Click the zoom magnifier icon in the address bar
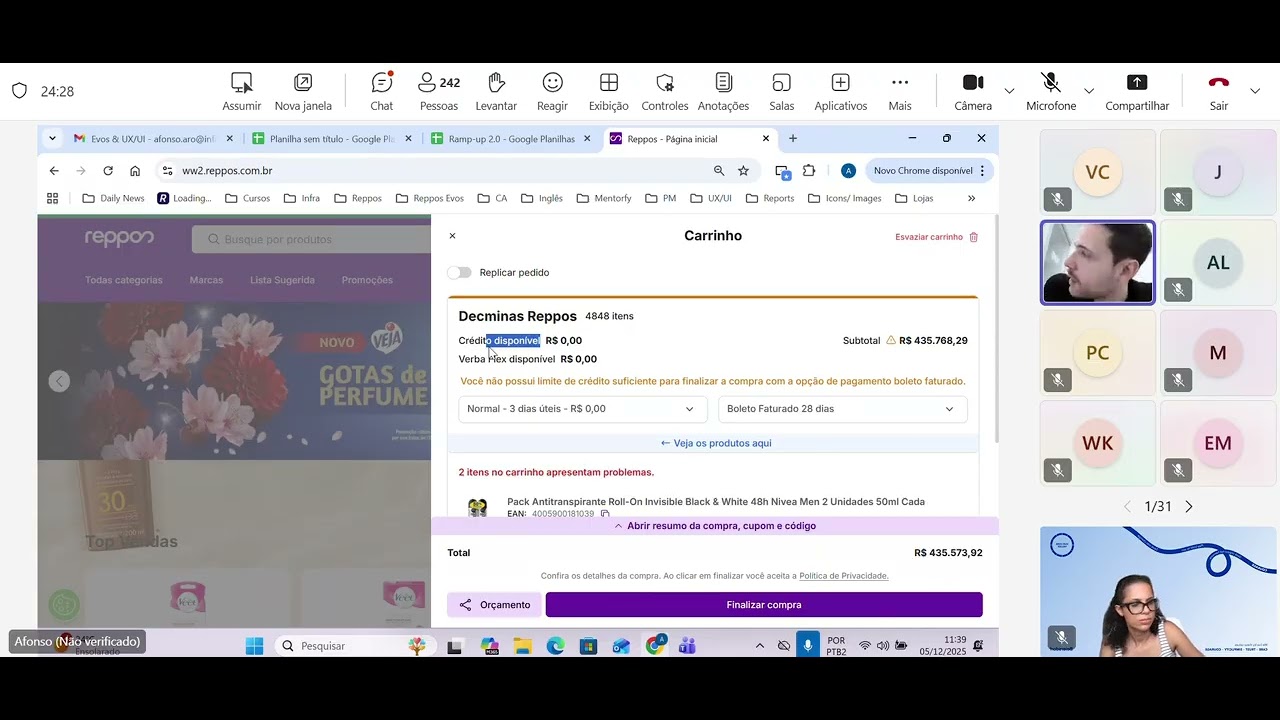The height and width of the screenshot is (720, 1280). point(719,171)
